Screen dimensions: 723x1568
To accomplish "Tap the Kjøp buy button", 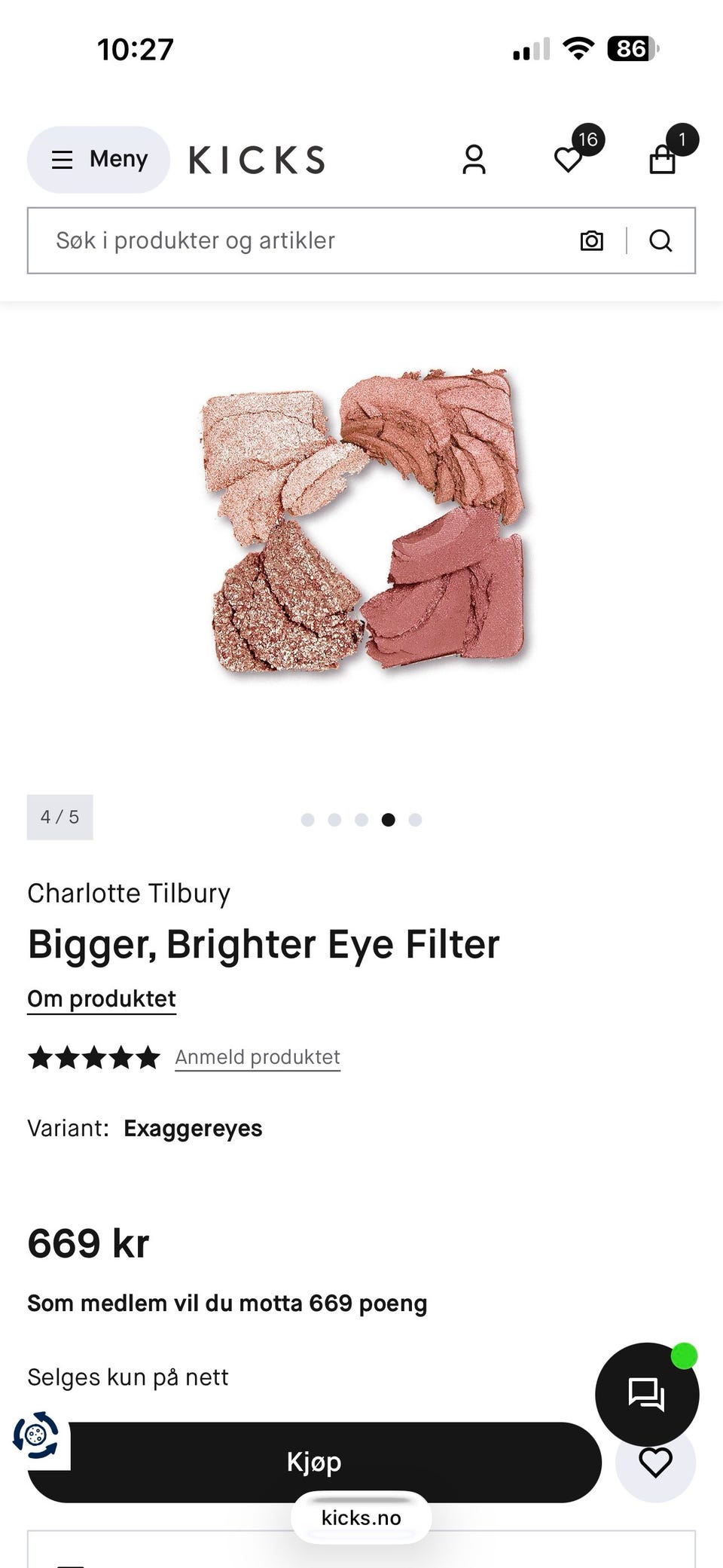I will [x=314, y=1463].
